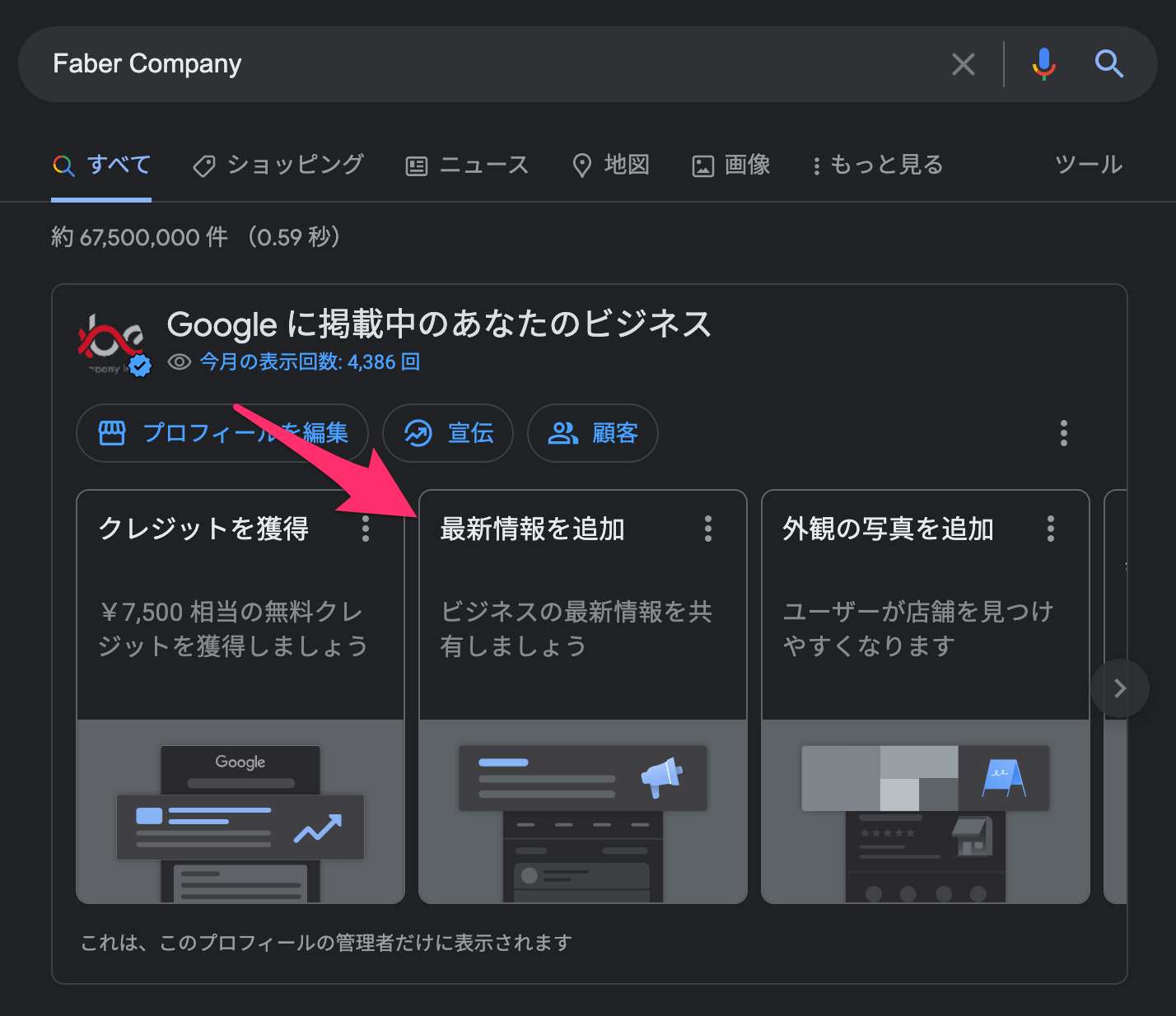Viewport: 1176px width, 1016px height.
Task: Open the 外観の写真を追加 card
Action: 926,697
